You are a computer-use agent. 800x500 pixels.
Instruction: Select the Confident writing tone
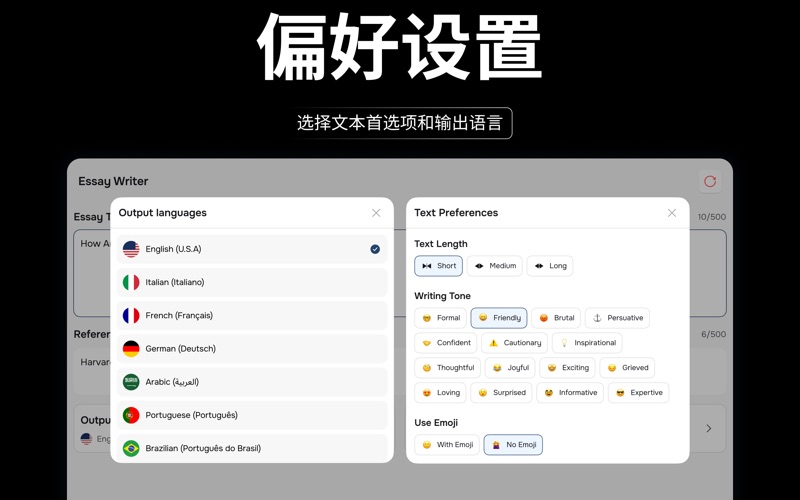(446, 343)
